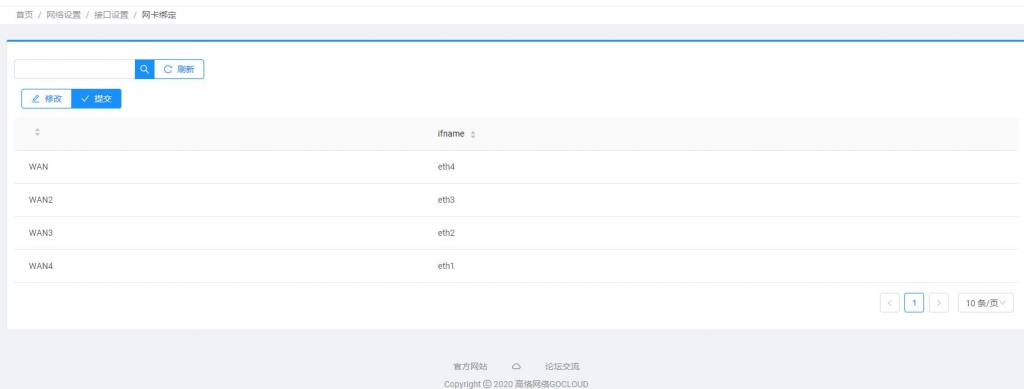Focus the search input field
This screenshot has height=389, width=1024.
coord(74,69)
